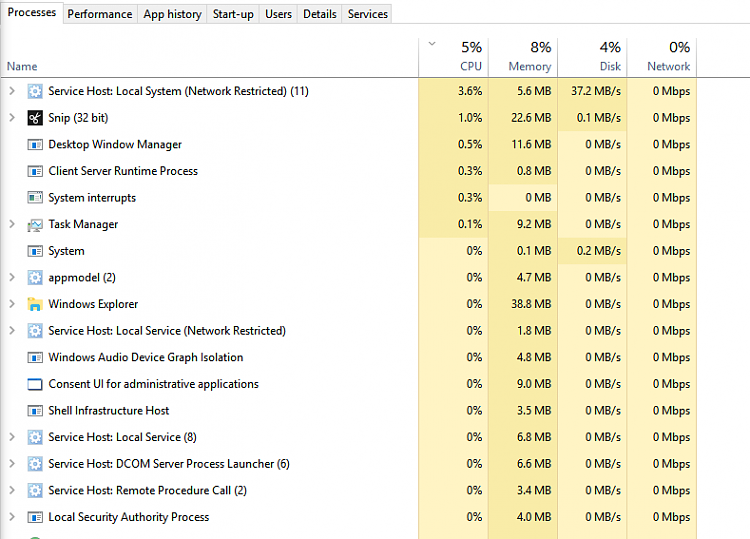Select the Processes tab

[32, 12]
